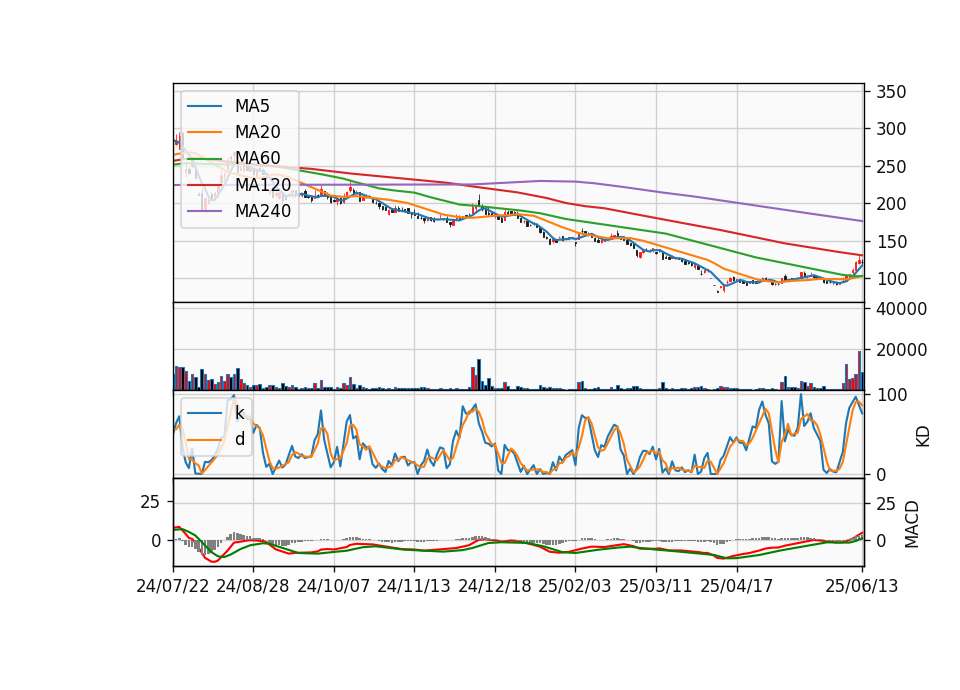Screen dimensions: 960x690
Task: Click the 24/10/07 date label
Action: coord(334,586)
